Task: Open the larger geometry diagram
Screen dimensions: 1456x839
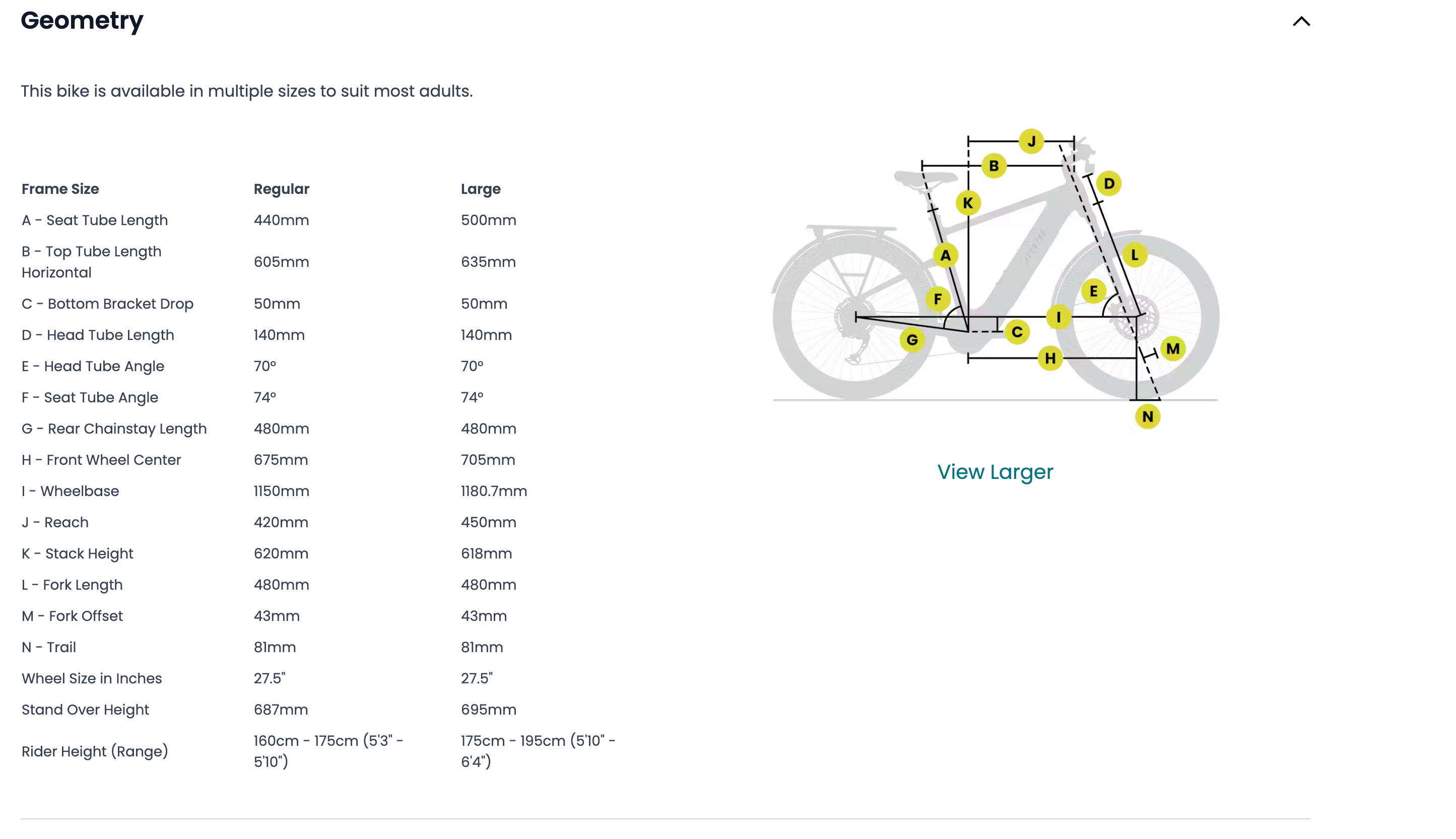Action: [x=995, y=471]
